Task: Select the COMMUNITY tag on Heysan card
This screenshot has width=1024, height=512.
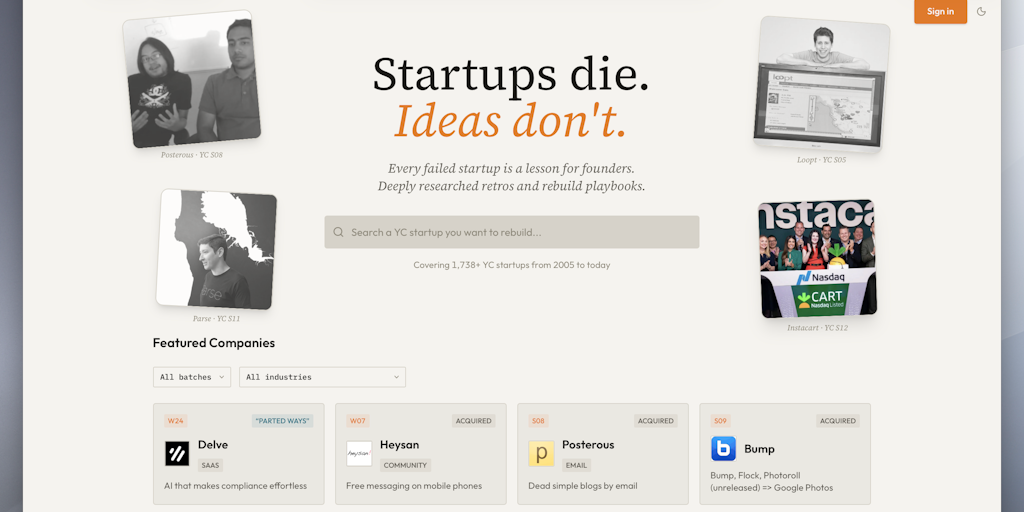Action: (x=405, y=465)
